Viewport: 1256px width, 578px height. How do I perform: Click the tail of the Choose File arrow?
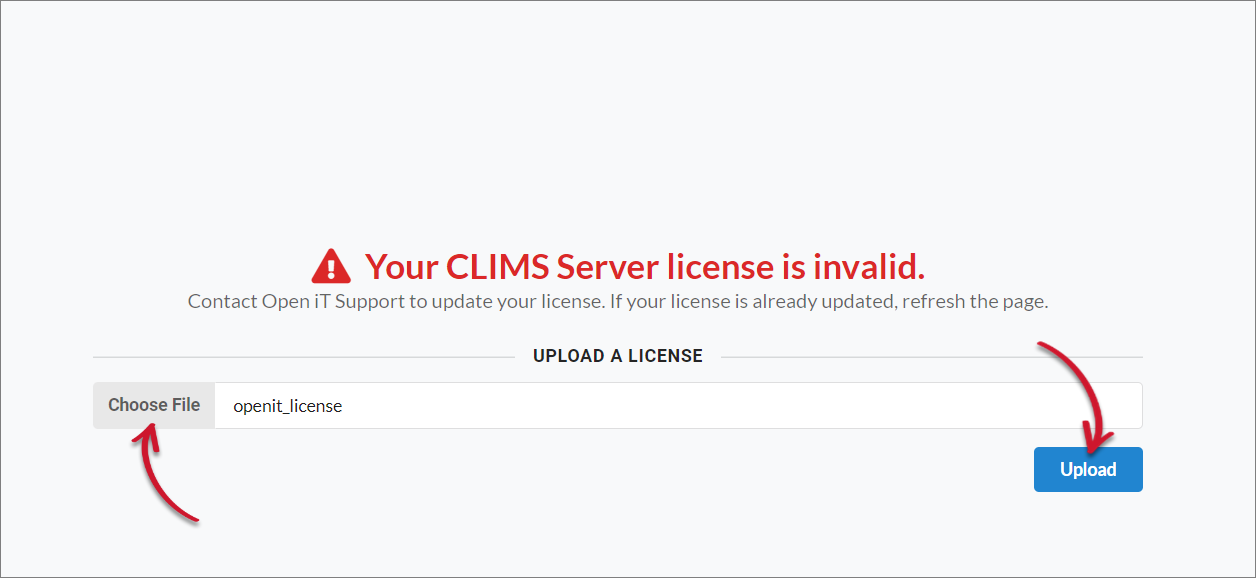pyautogui.click(x=197, y=519)
